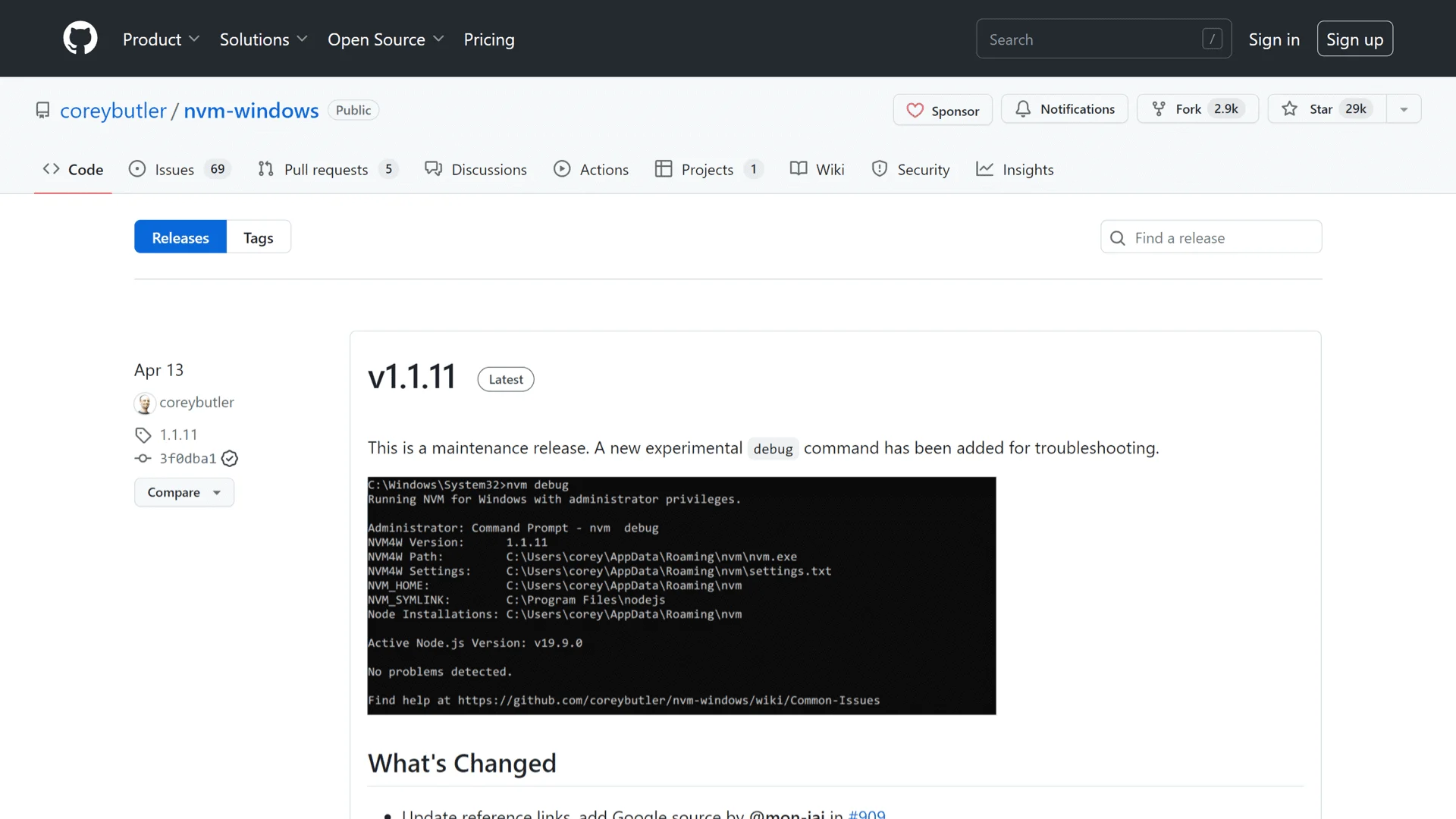
Task: Click the Sign up button
Action: (1354, 39)
